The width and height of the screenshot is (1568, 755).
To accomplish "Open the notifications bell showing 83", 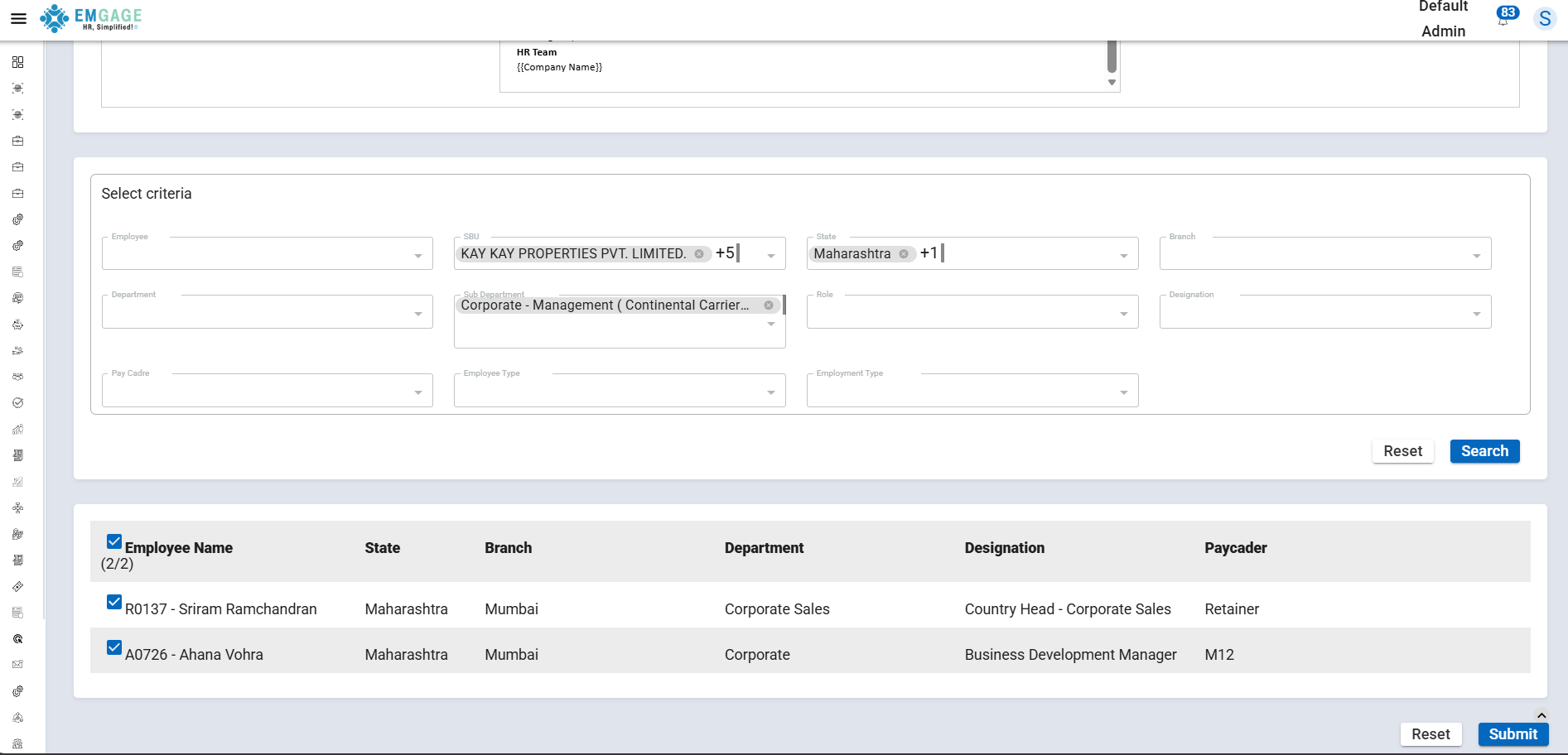I will point(1503,17).
